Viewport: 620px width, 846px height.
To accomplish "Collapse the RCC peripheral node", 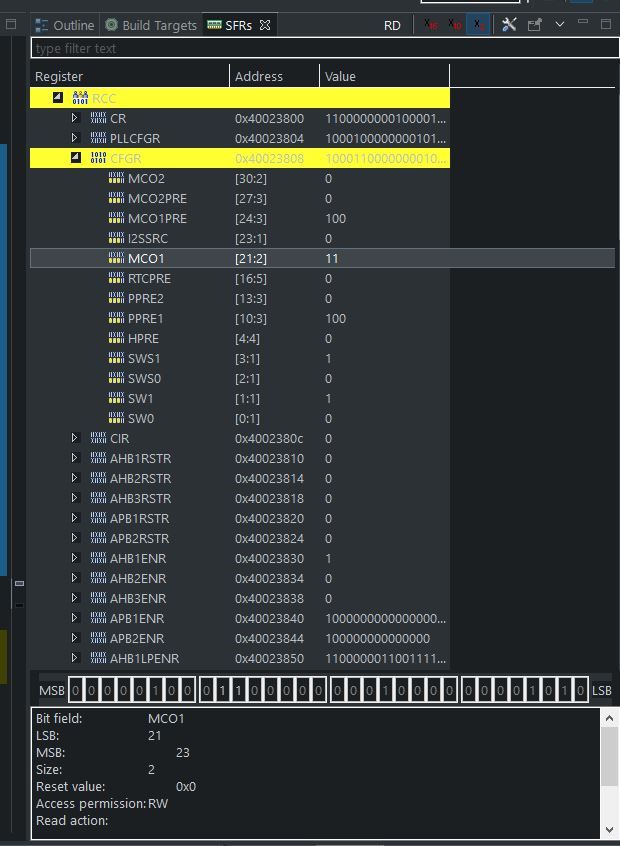I will [x=58, y=98].
